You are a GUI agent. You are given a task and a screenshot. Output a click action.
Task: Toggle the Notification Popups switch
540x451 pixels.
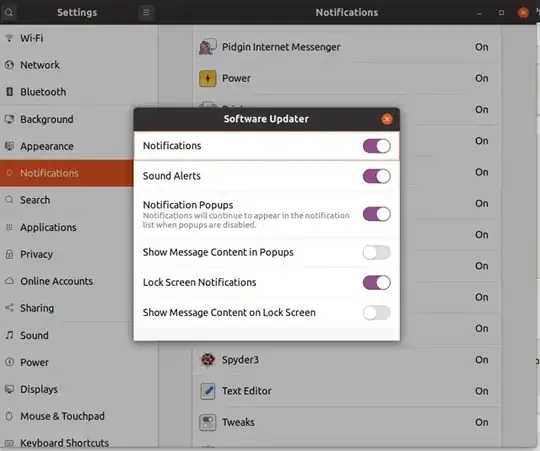point(376,214)
